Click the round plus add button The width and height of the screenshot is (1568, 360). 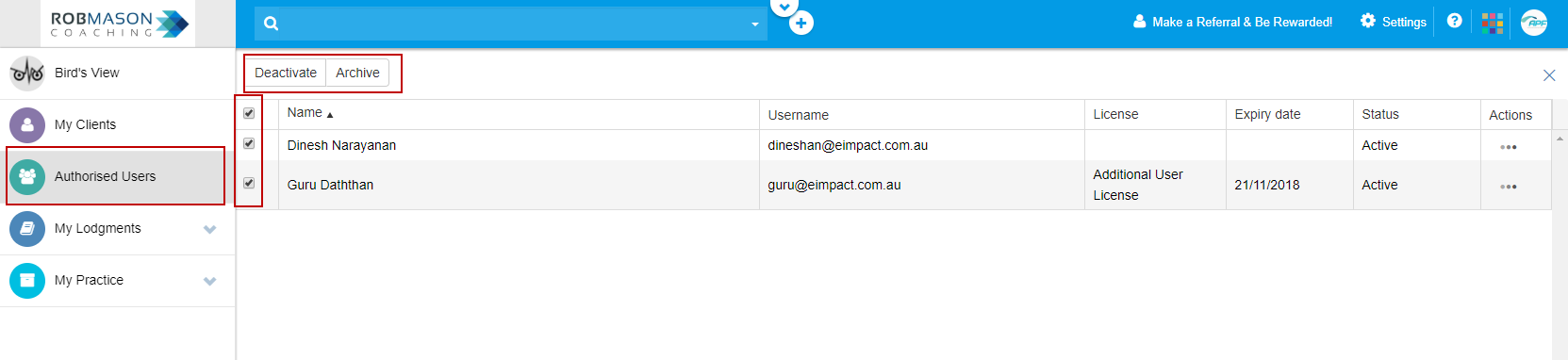[801, 24]
